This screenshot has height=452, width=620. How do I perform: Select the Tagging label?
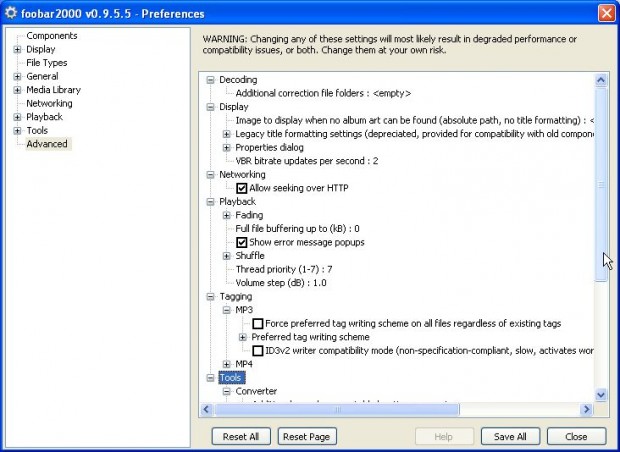pyautogui.click(x=236, y=297)
